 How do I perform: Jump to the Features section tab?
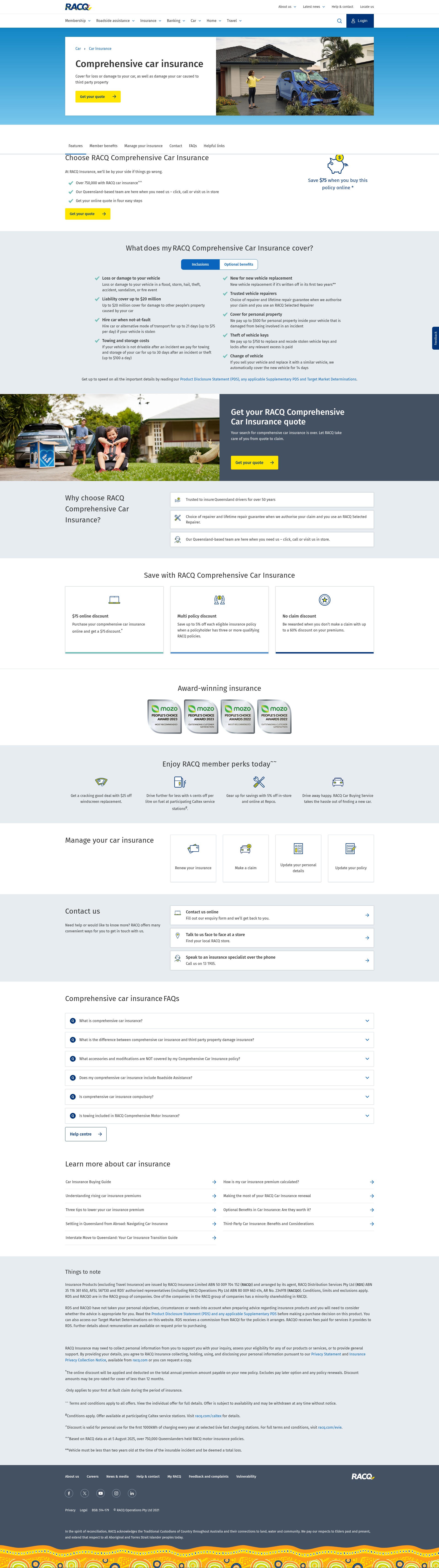coord(75,146)
